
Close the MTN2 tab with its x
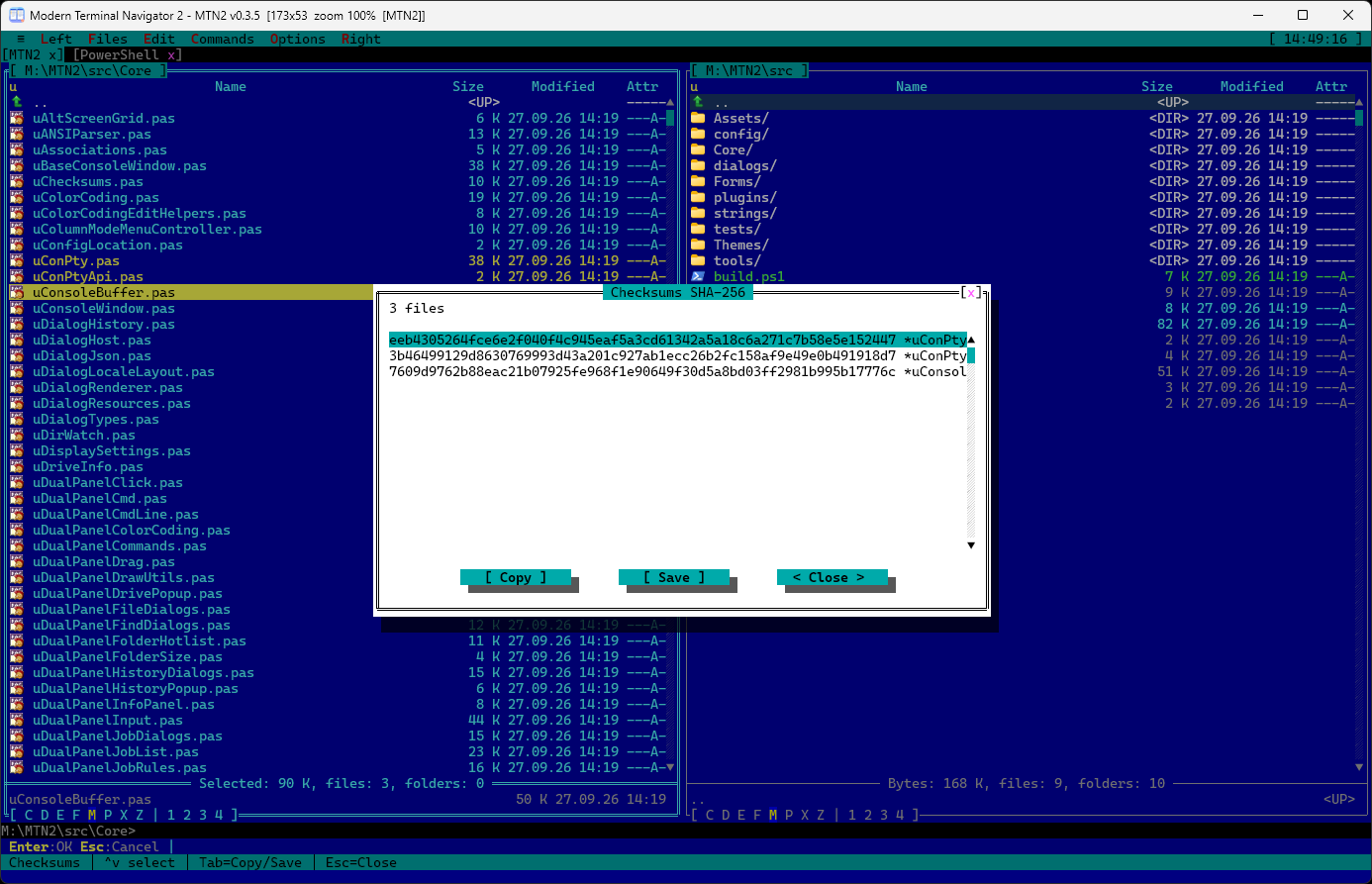pos(52,54)
